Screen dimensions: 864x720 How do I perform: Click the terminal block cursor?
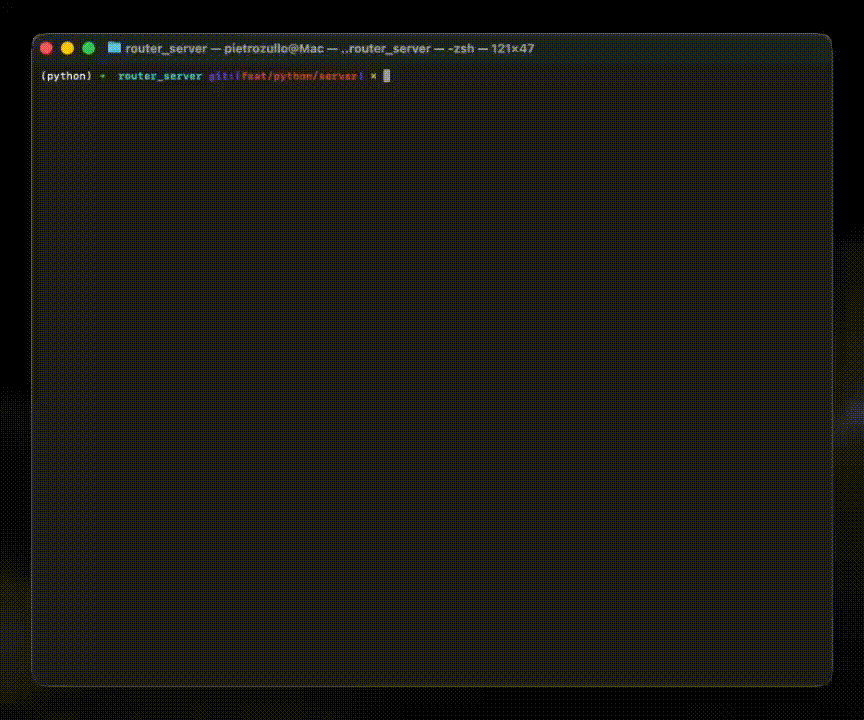pos(387,76)
